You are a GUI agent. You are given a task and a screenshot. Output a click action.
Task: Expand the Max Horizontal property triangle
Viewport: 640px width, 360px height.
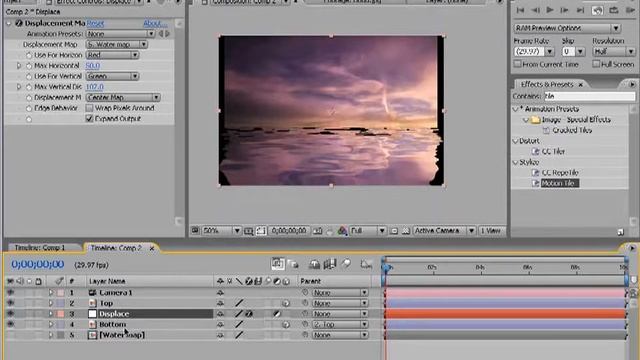[x=19, y=65]
